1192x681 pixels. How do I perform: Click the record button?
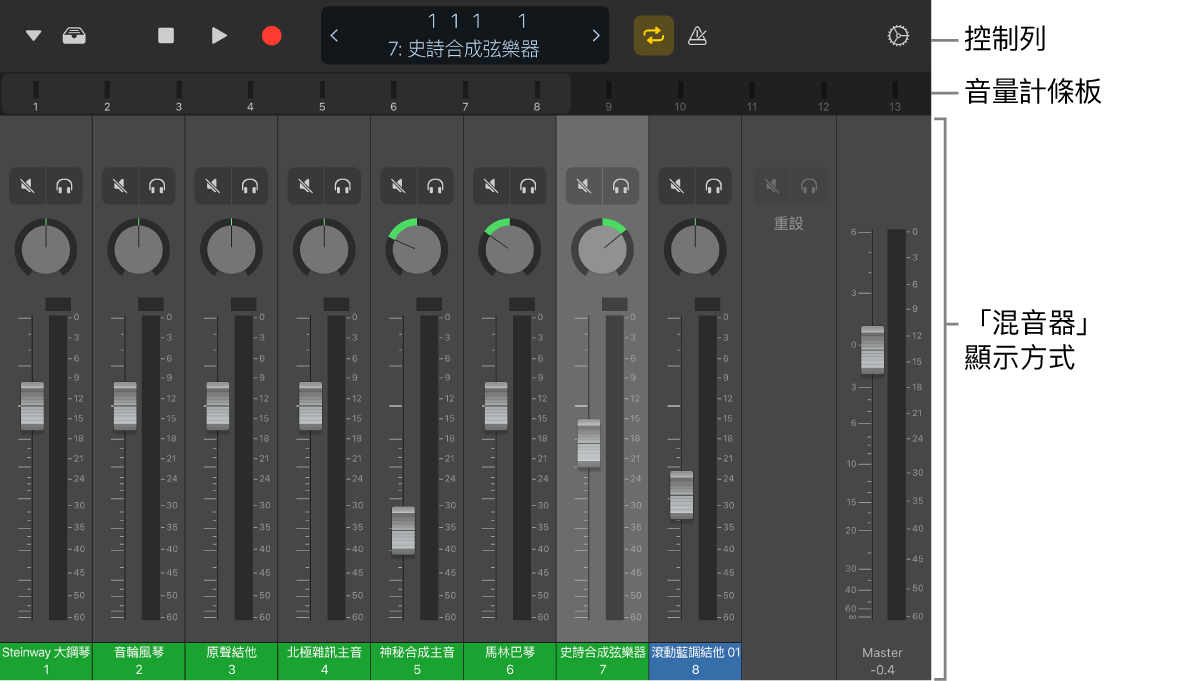point(270,35)
